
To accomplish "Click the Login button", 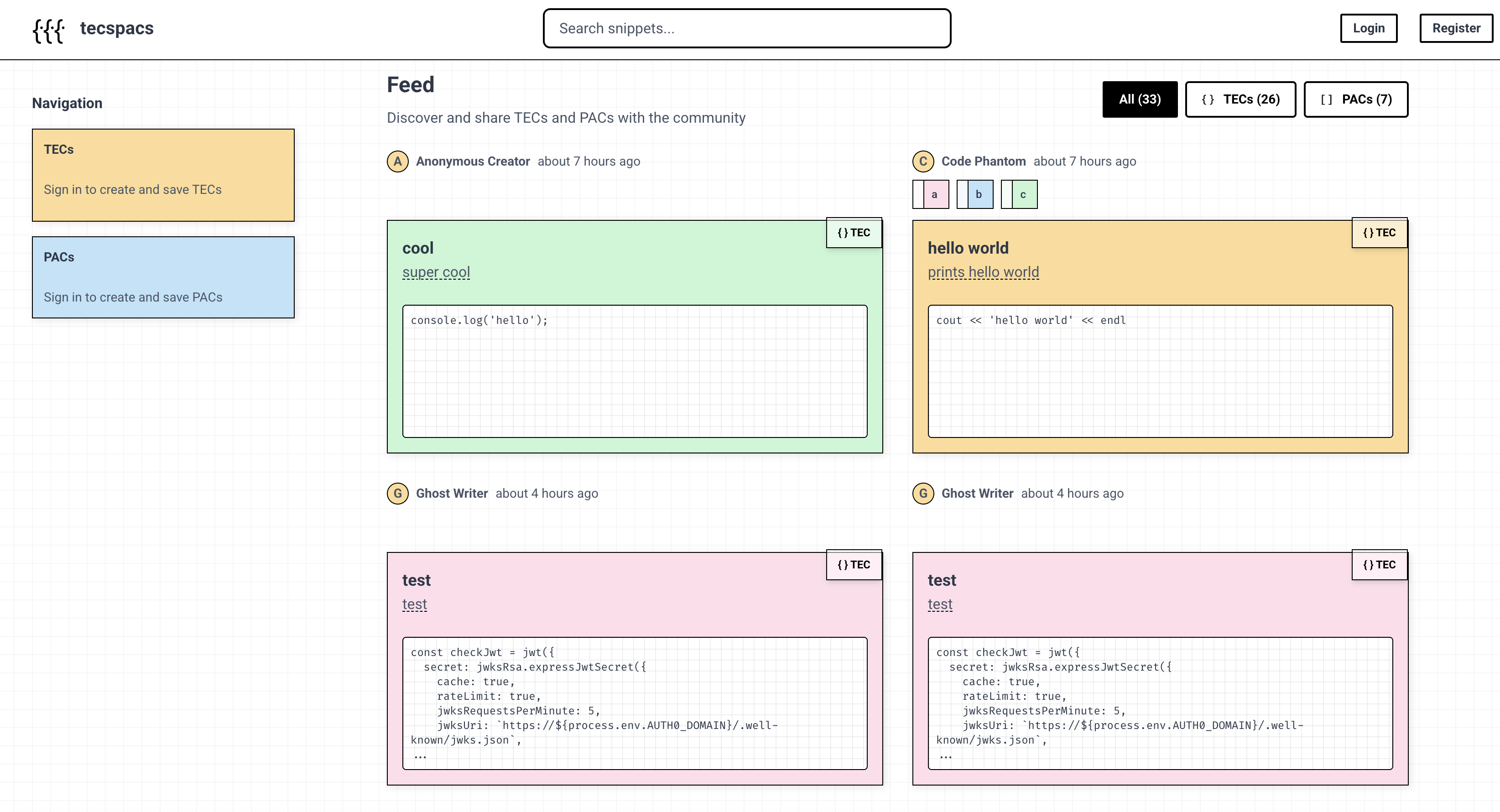I will [1369, 29].
